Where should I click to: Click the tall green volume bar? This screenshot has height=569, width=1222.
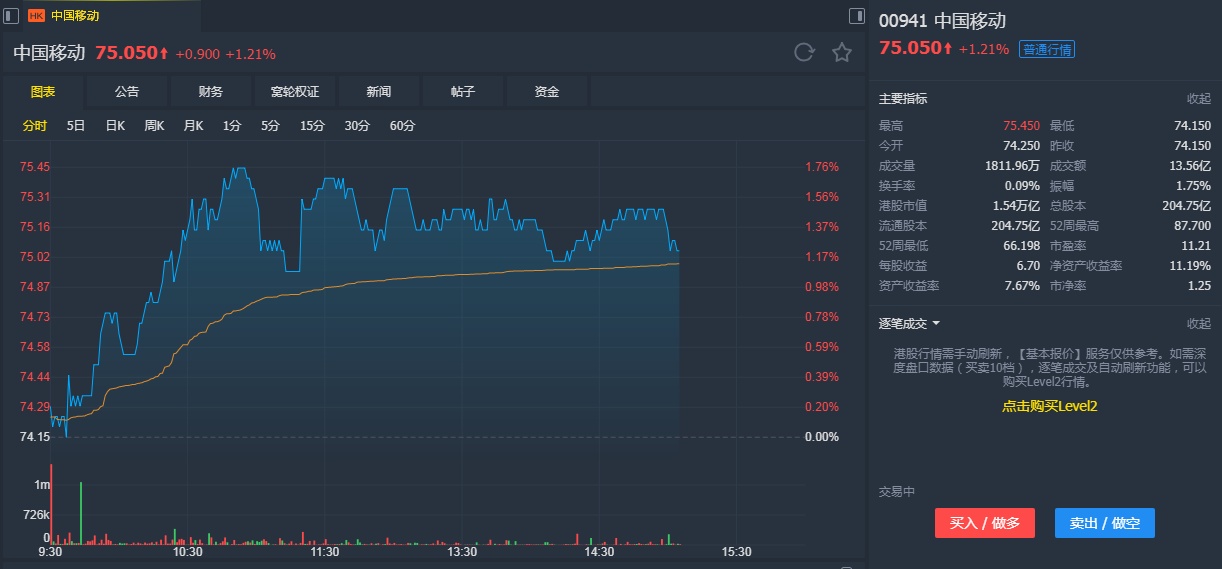pos(81,512)
